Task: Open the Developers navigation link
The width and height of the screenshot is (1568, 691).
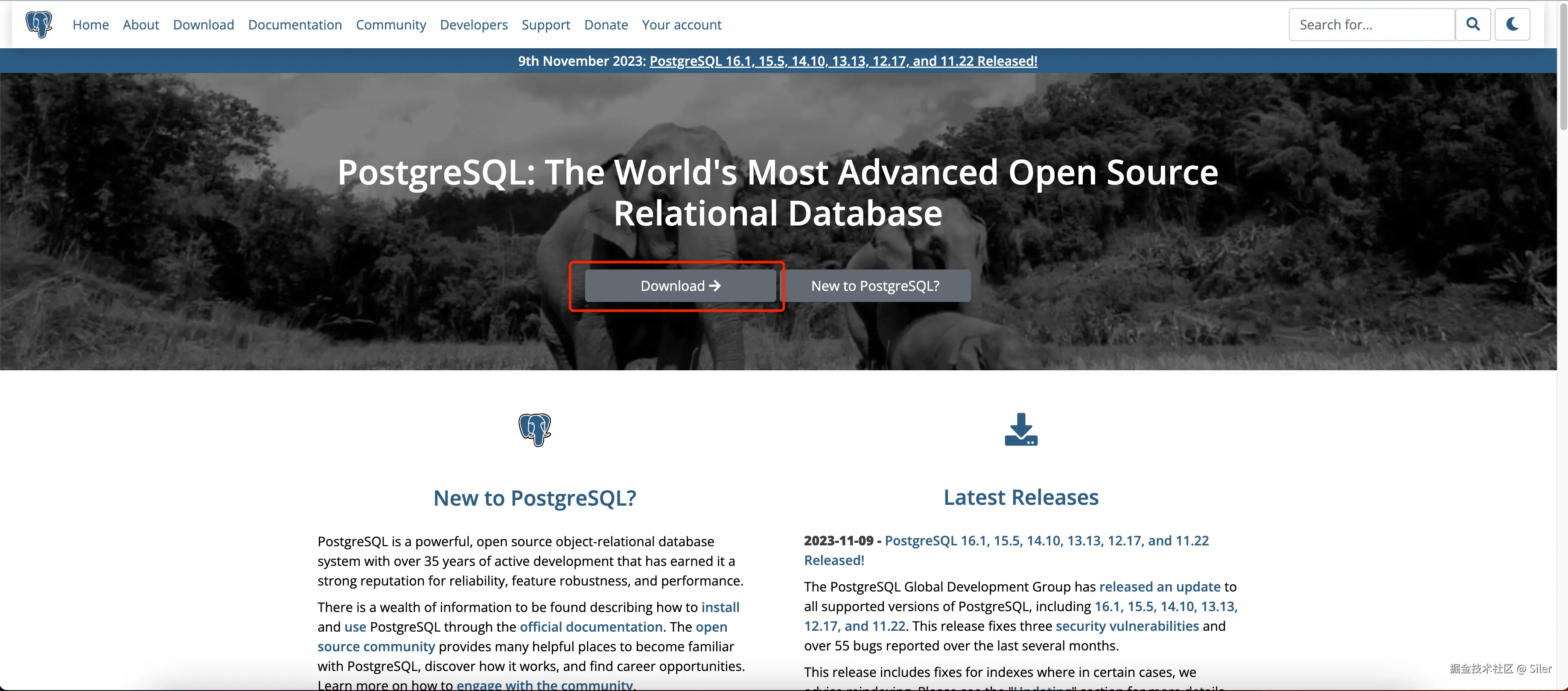Action: tap(474, 25)
